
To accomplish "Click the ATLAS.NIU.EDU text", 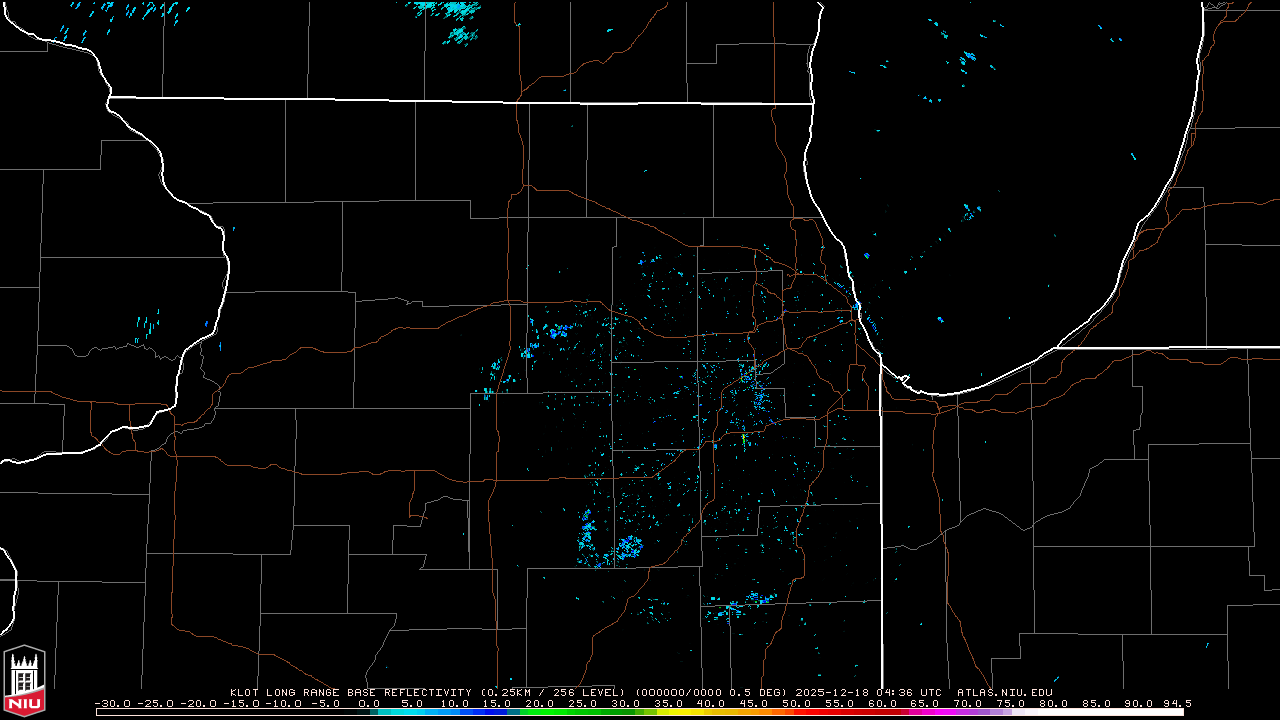I will pos(1004,692).
